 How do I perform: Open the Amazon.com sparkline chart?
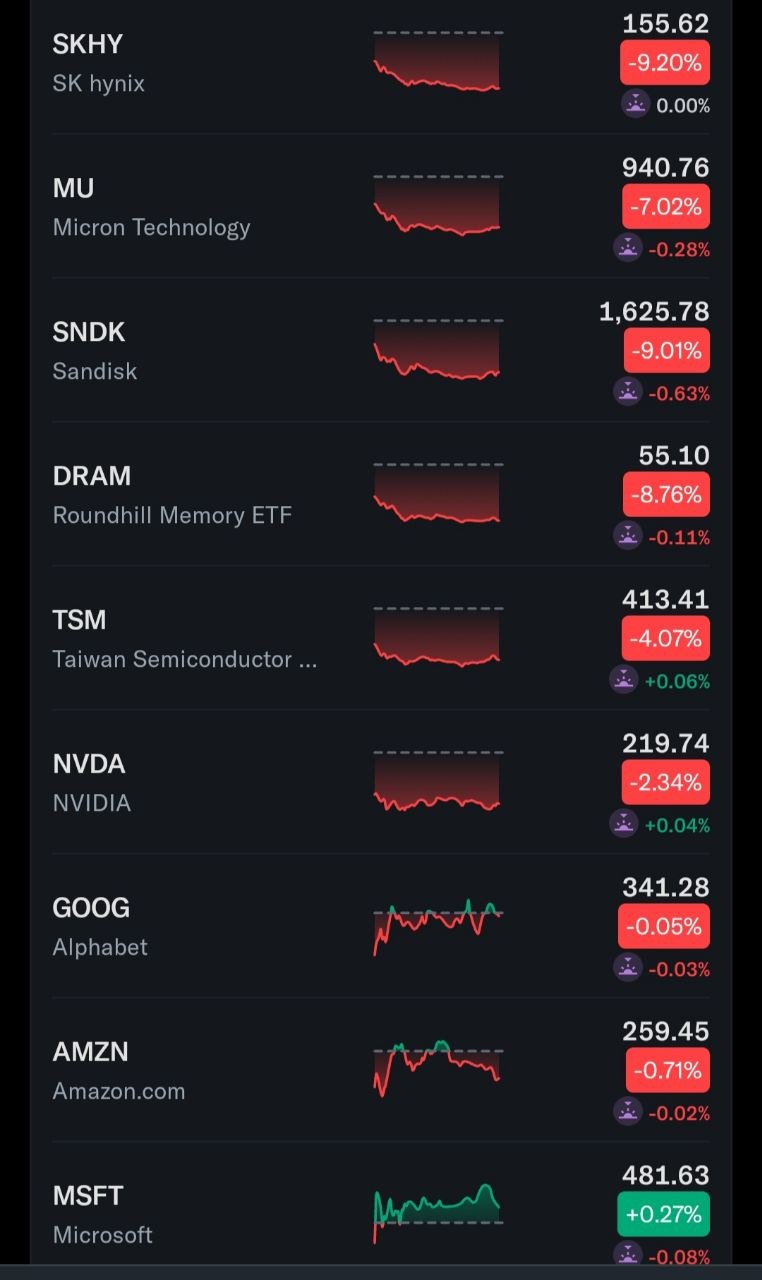click(x=438, y=1068)
